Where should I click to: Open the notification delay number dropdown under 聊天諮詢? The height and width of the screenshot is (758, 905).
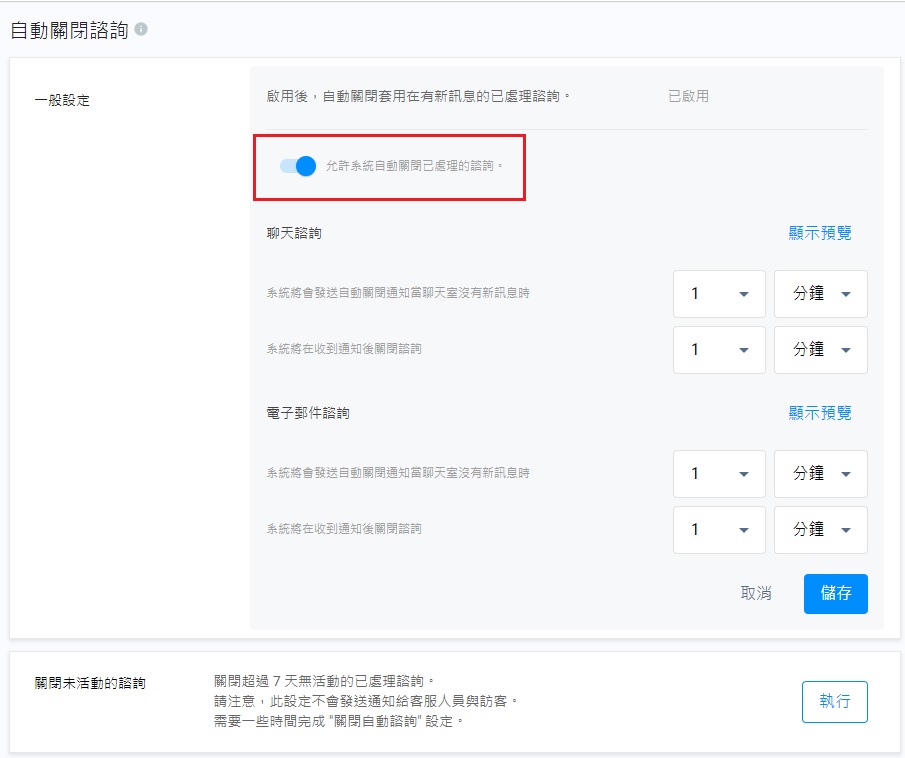(718, 293)
